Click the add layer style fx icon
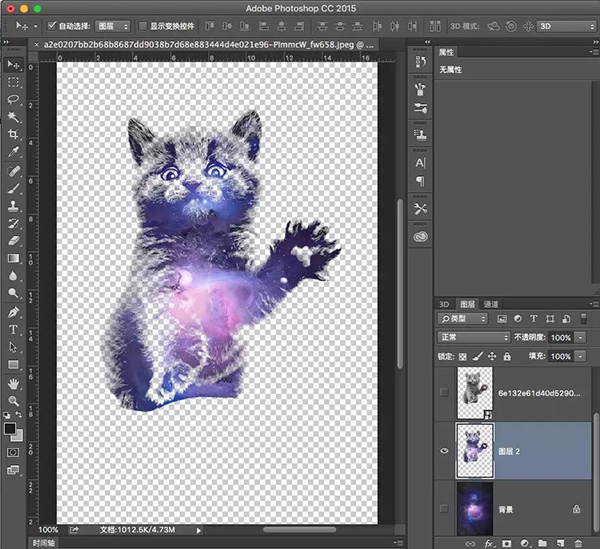The height and width of the screenshot is (549, 600). (490, 543)
